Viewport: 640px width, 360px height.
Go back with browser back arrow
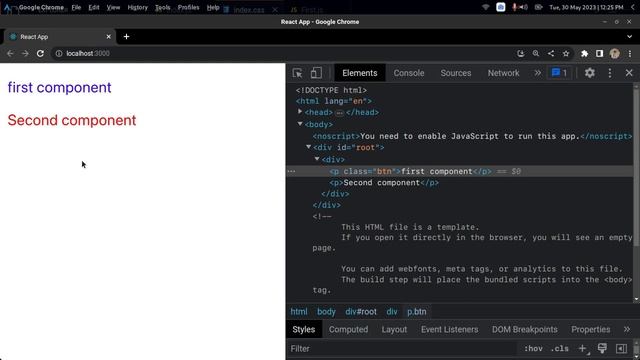click(x=10, y=53)
